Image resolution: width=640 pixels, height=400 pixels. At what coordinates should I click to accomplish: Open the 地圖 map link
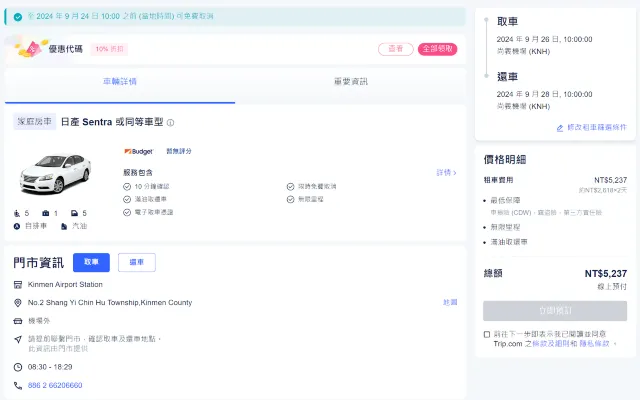450,302
